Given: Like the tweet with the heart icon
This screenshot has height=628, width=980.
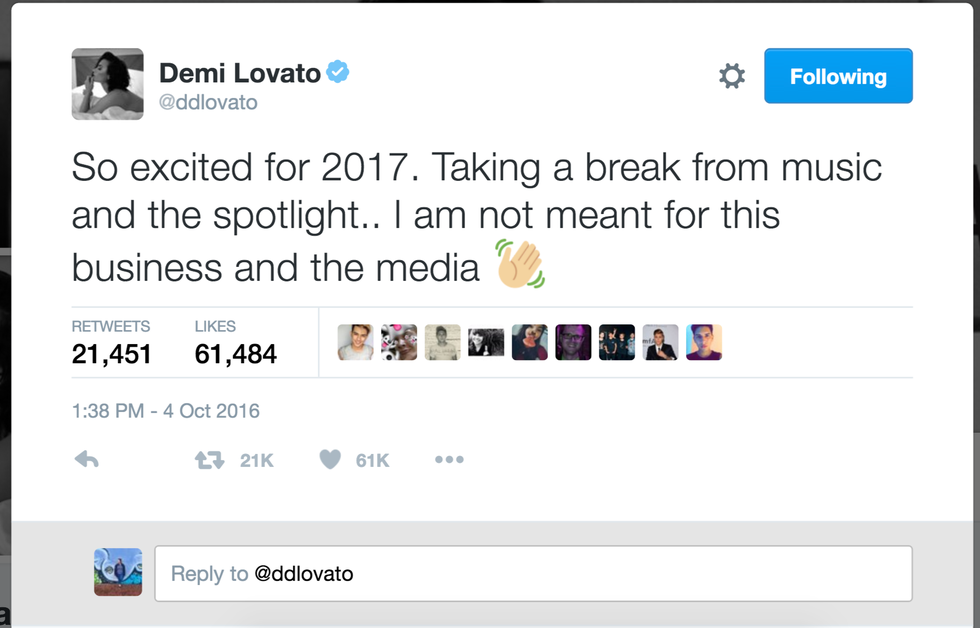Looking at the screenshot, I should coord(330,460).
